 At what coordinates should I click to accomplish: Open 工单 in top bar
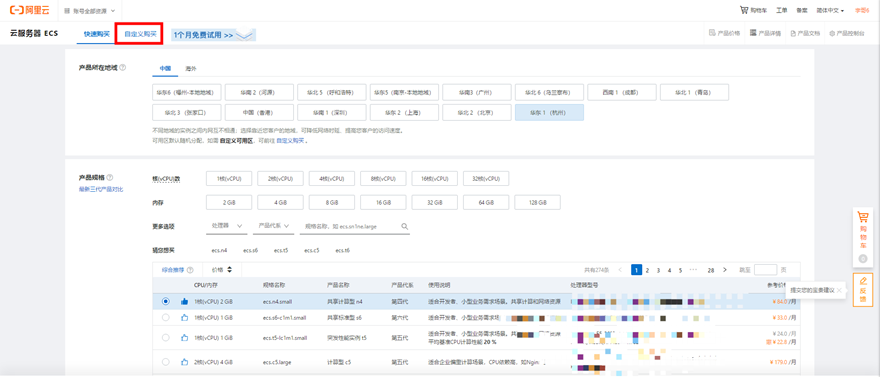tap(782, 11)
